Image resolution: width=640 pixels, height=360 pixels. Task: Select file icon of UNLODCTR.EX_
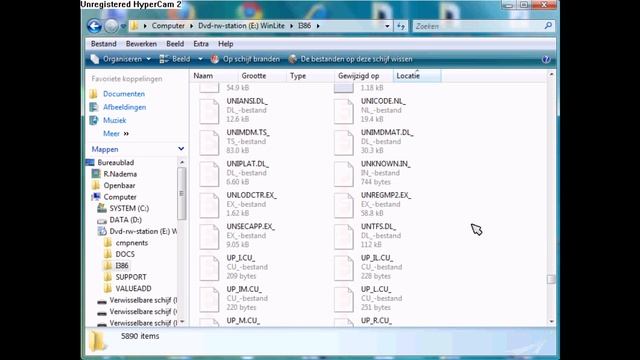209,205
